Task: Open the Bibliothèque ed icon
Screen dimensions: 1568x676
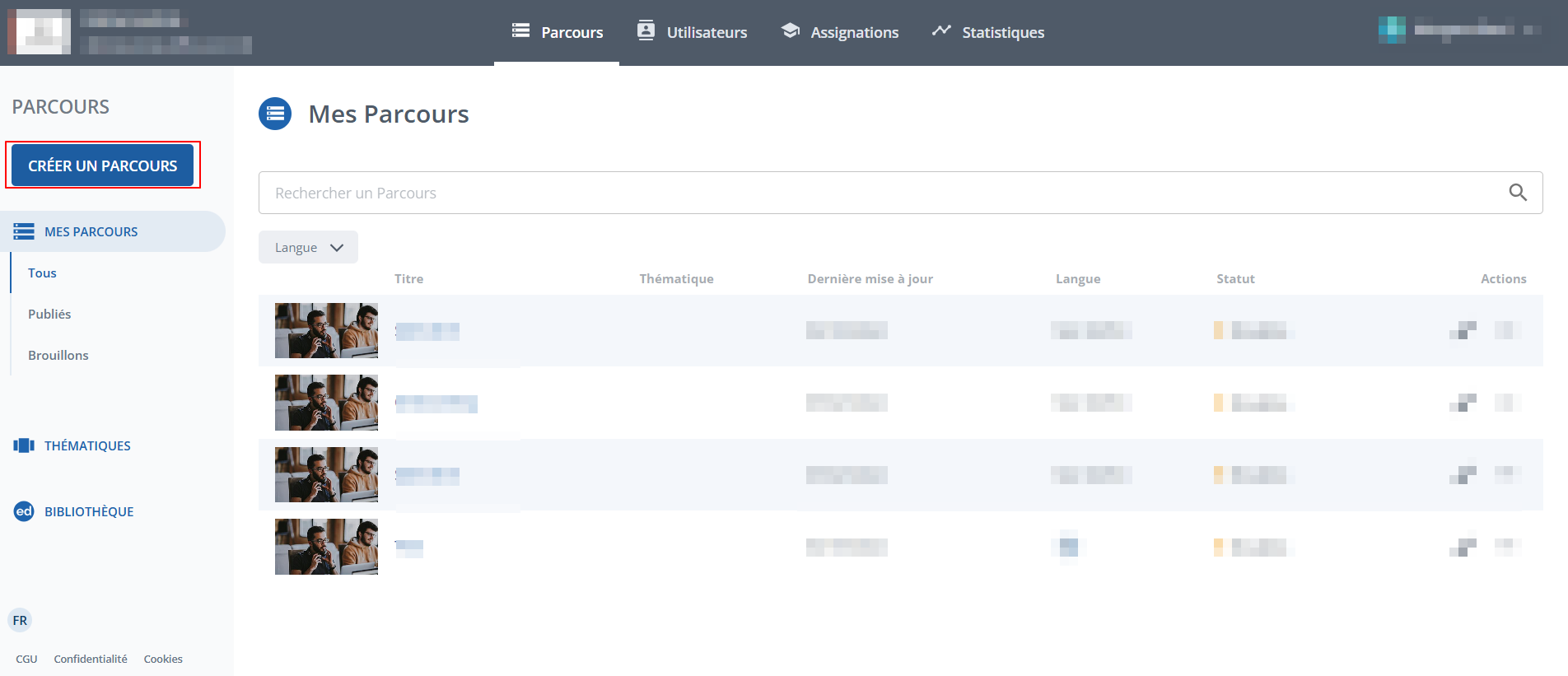Action: [24, 511]
